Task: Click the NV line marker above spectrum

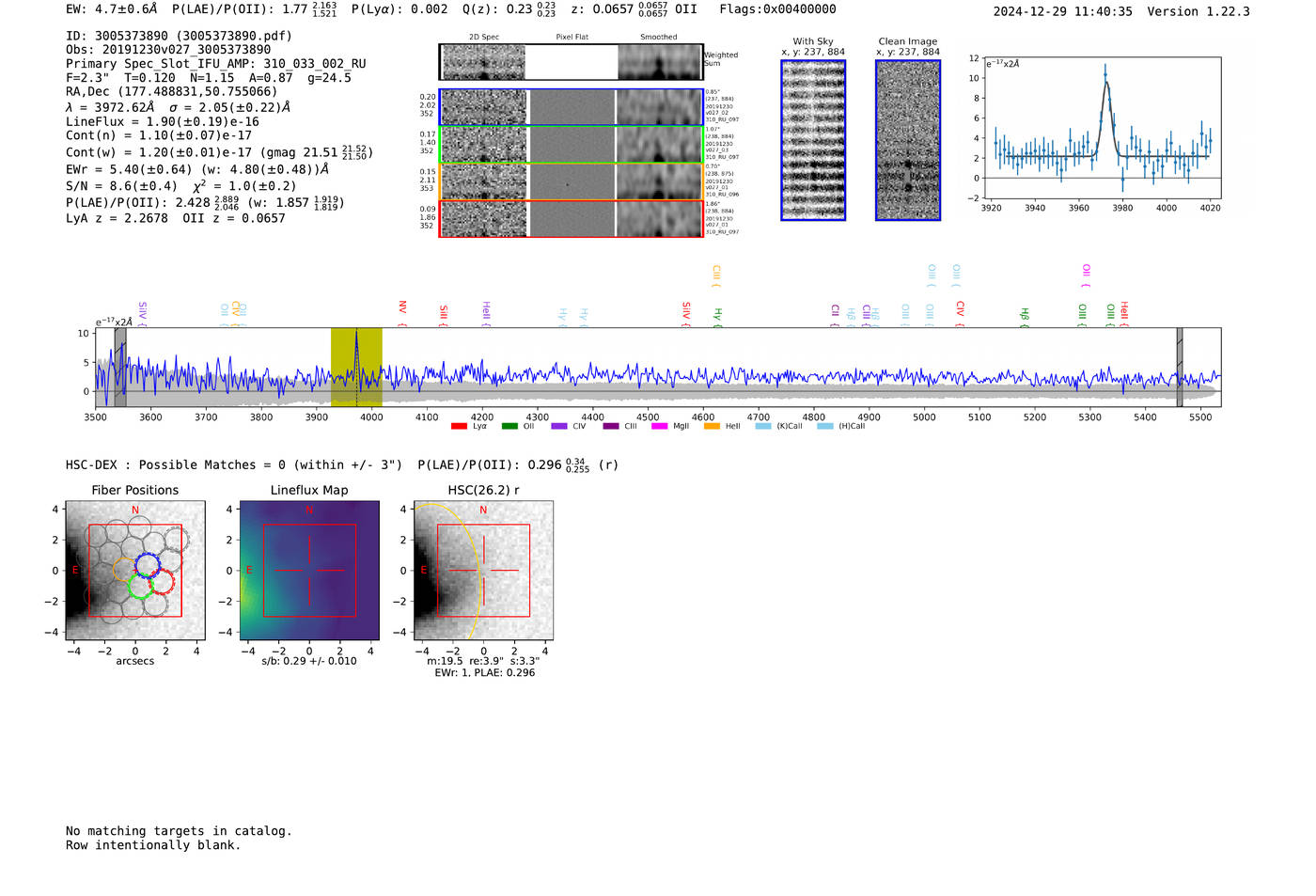Action: [402, 308]
